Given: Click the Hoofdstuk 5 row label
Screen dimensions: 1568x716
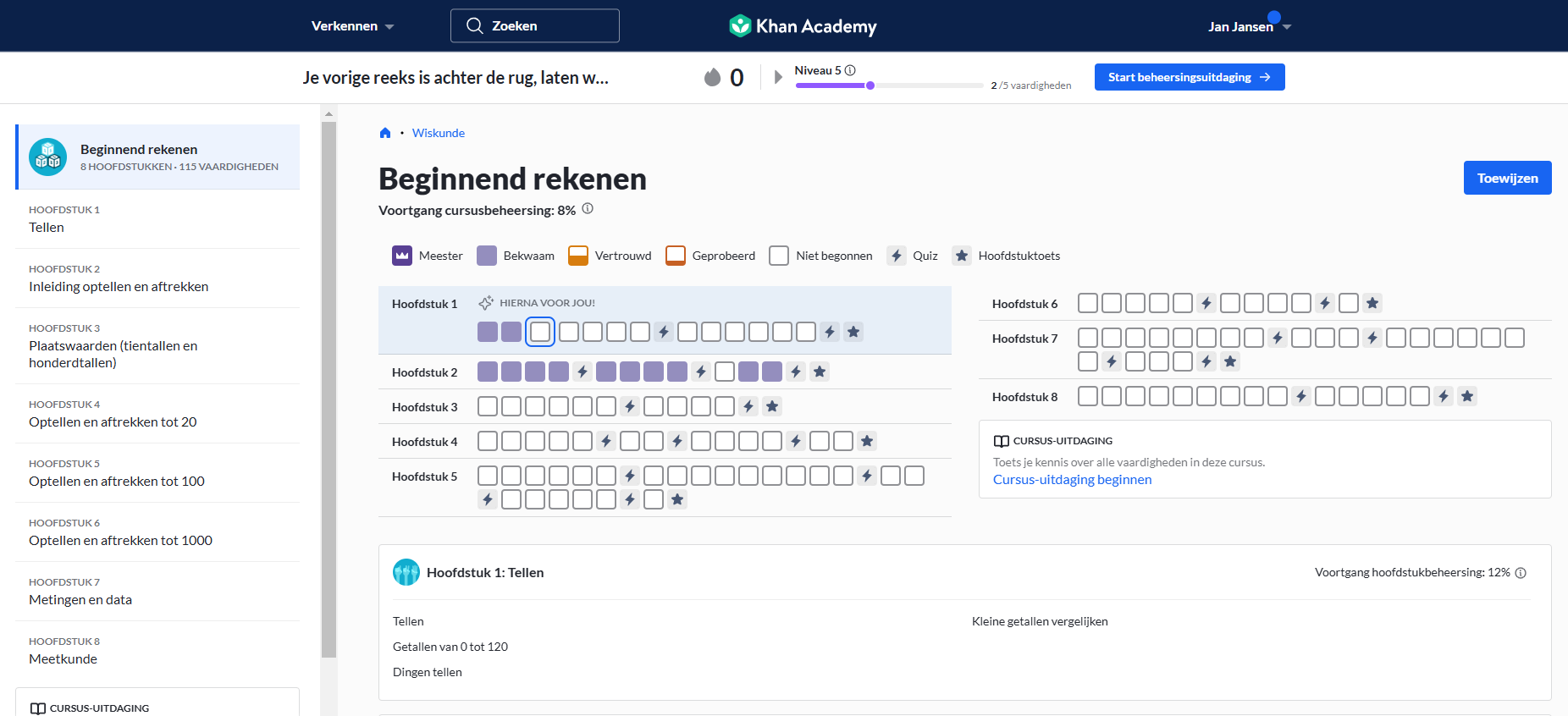Looking at the screenshot, I should [x=424, y=476].
